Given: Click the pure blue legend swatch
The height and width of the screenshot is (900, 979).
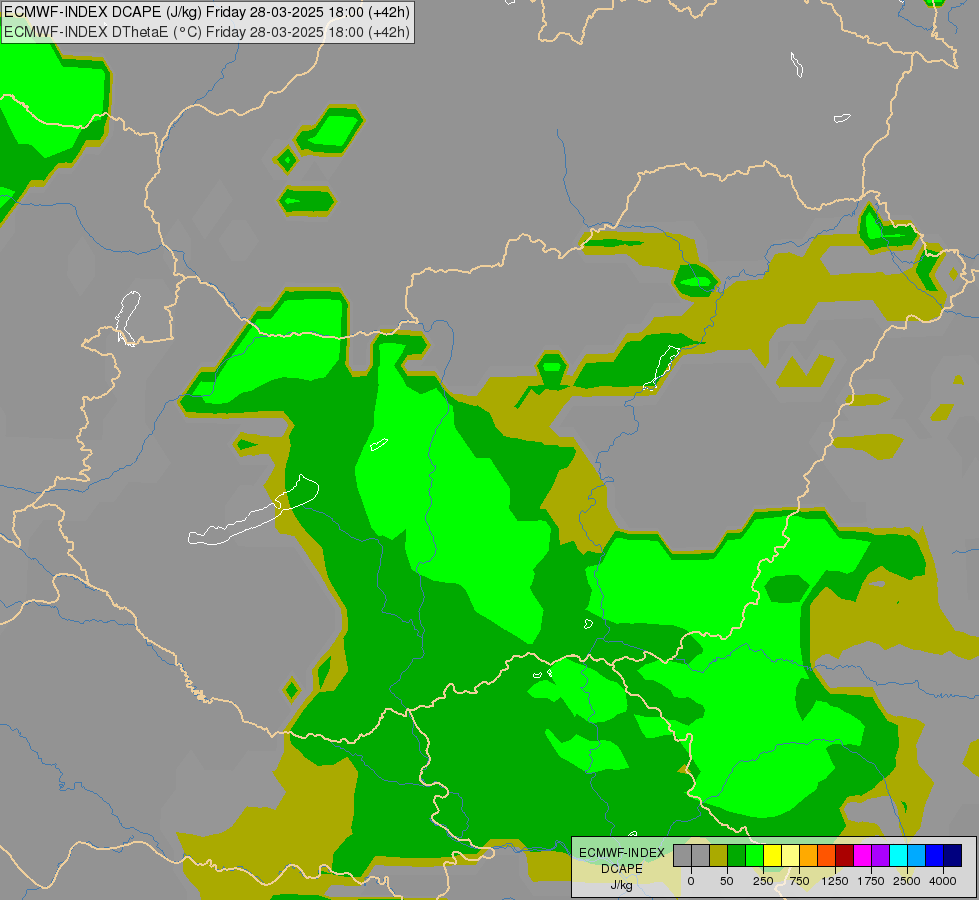Looking at the screenshot, I should coord(935,855).
